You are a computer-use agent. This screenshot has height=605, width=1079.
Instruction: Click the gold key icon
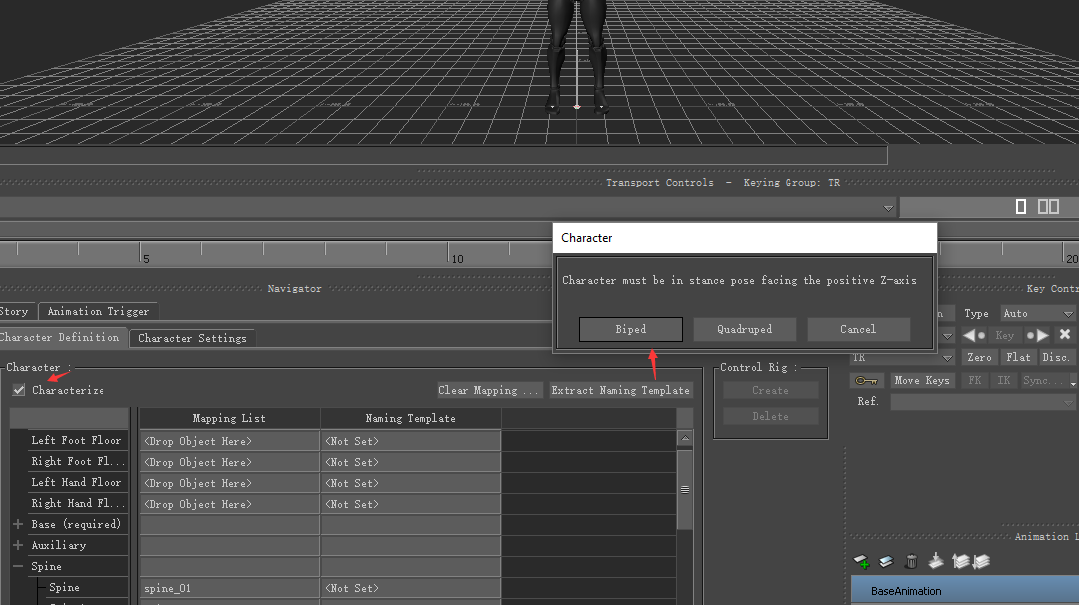tap(866, 381)
